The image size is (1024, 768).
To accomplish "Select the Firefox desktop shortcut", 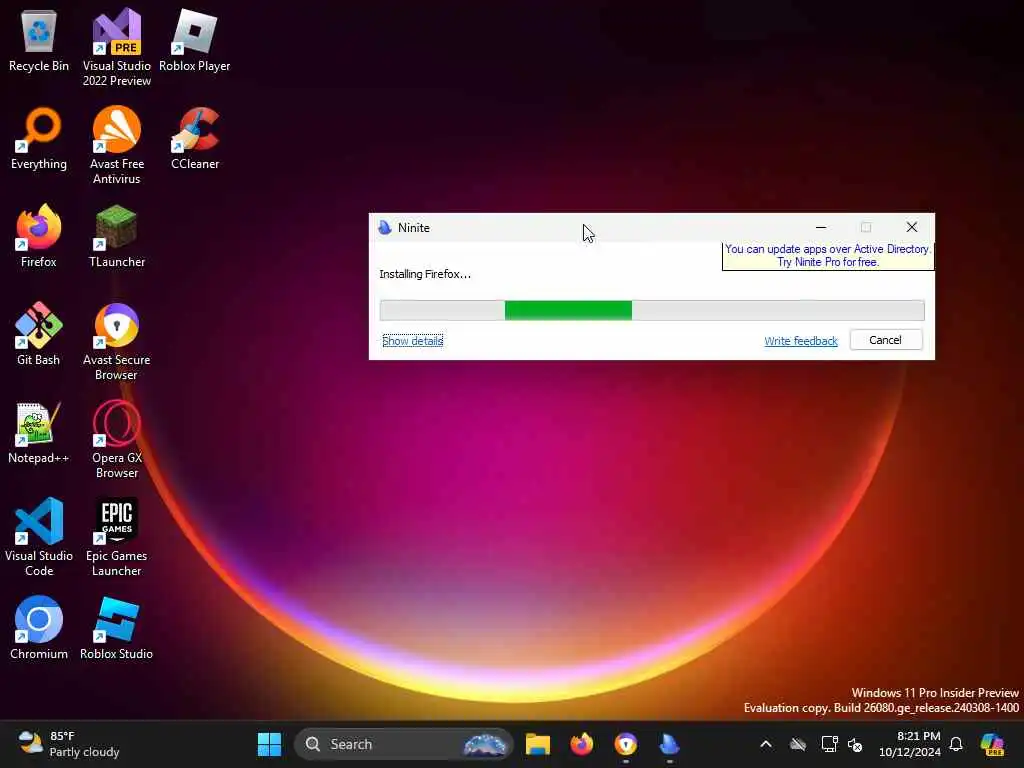I will [39, 236].
